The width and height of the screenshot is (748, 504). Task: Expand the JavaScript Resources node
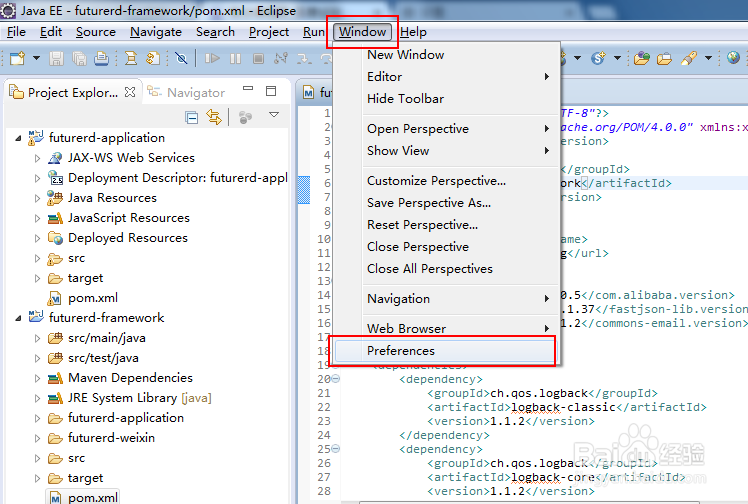pyautogui.click(x=37, y=218)
